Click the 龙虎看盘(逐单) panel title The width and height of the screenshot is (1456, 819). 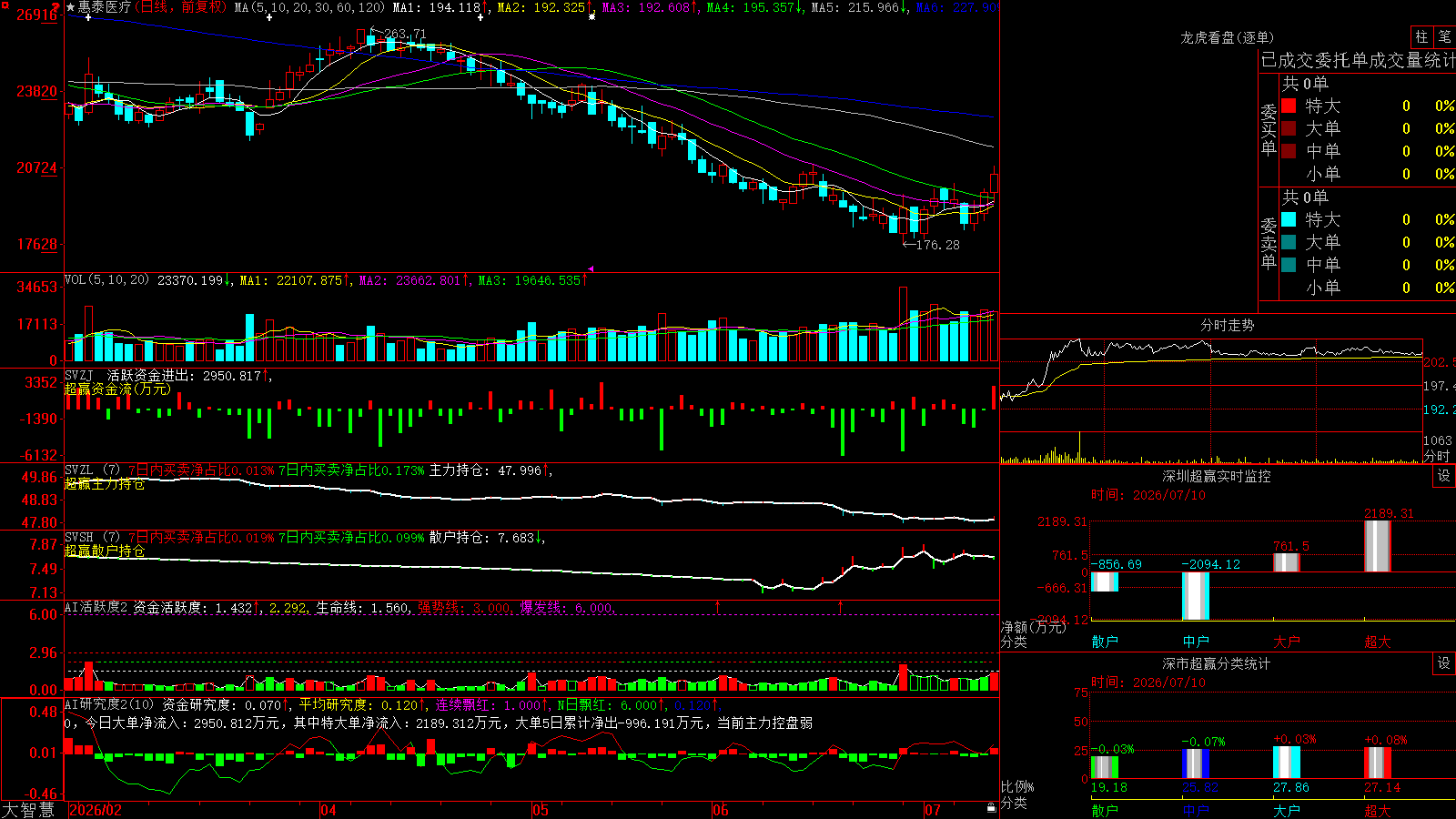pyautogui.click(x=1227, y=37)
